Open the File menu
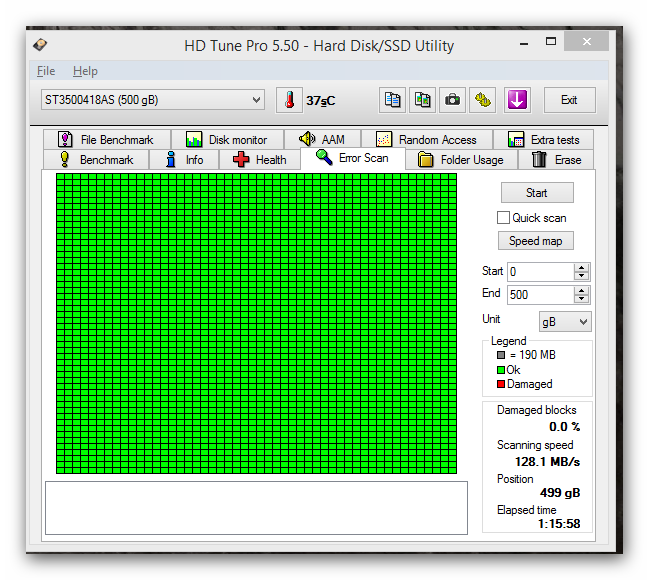This screenshot has height=580, width=649. (46, 71)
